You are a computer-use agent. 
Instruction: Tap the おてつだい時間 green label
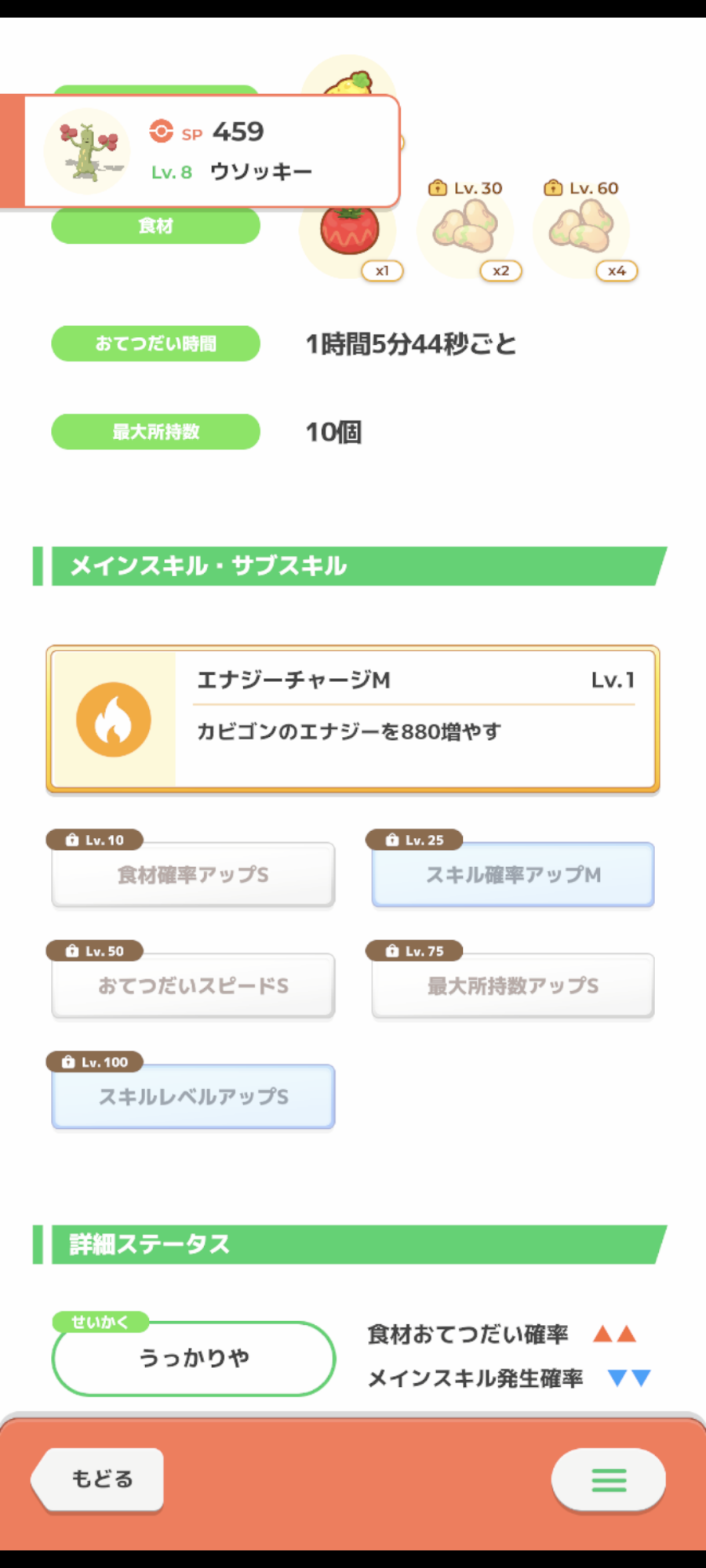(155, 343)
